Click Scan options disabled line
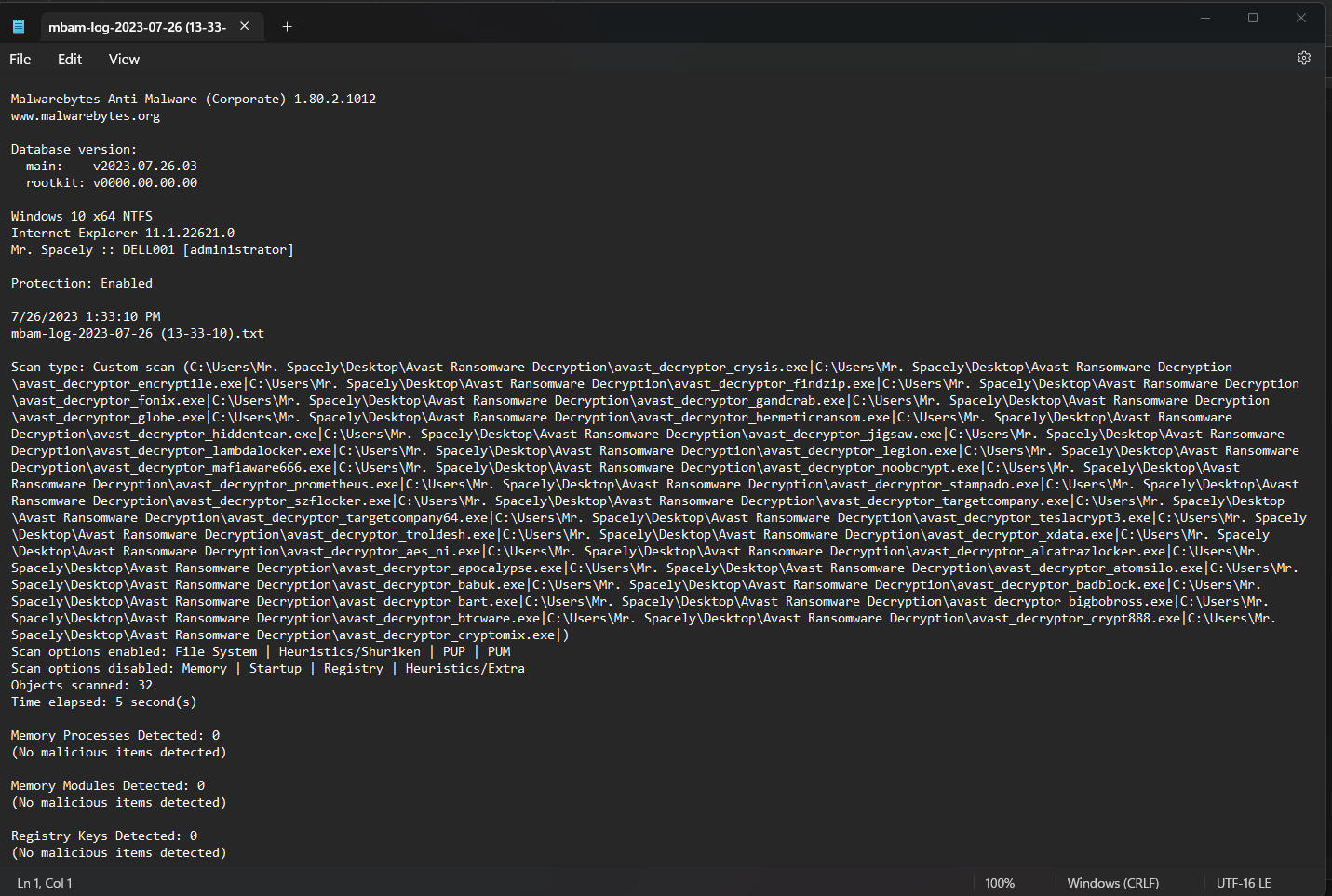 tap(268, 668)
